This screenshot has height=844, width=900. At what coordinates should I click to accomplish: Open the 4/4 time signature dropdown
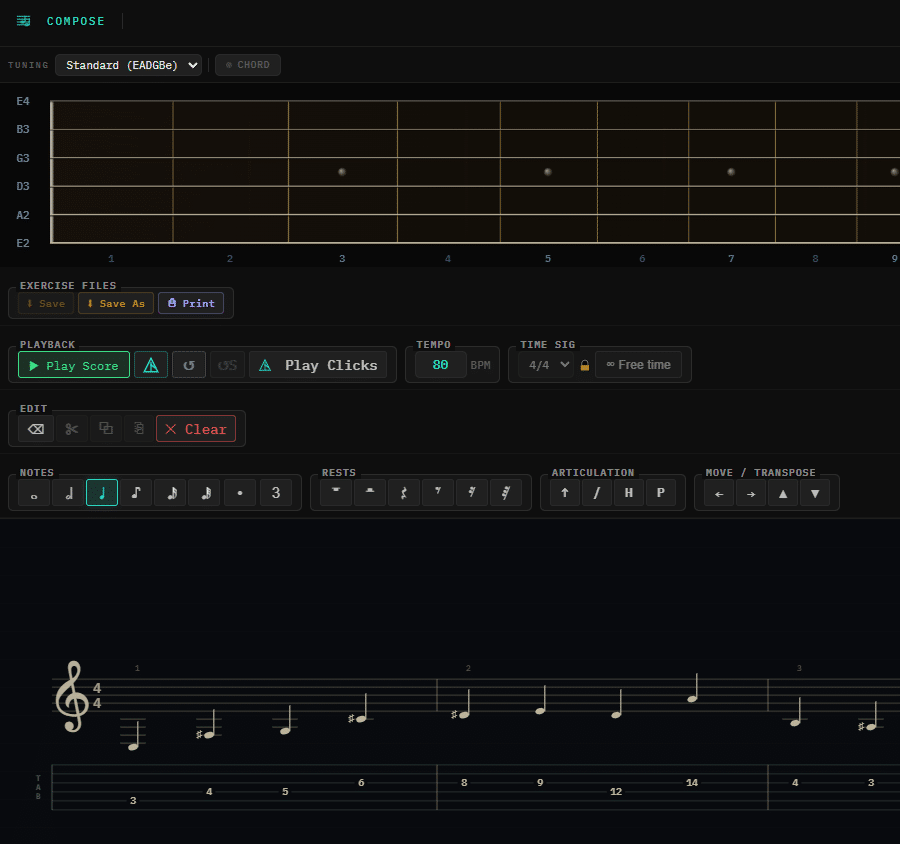tap(546, 365)
